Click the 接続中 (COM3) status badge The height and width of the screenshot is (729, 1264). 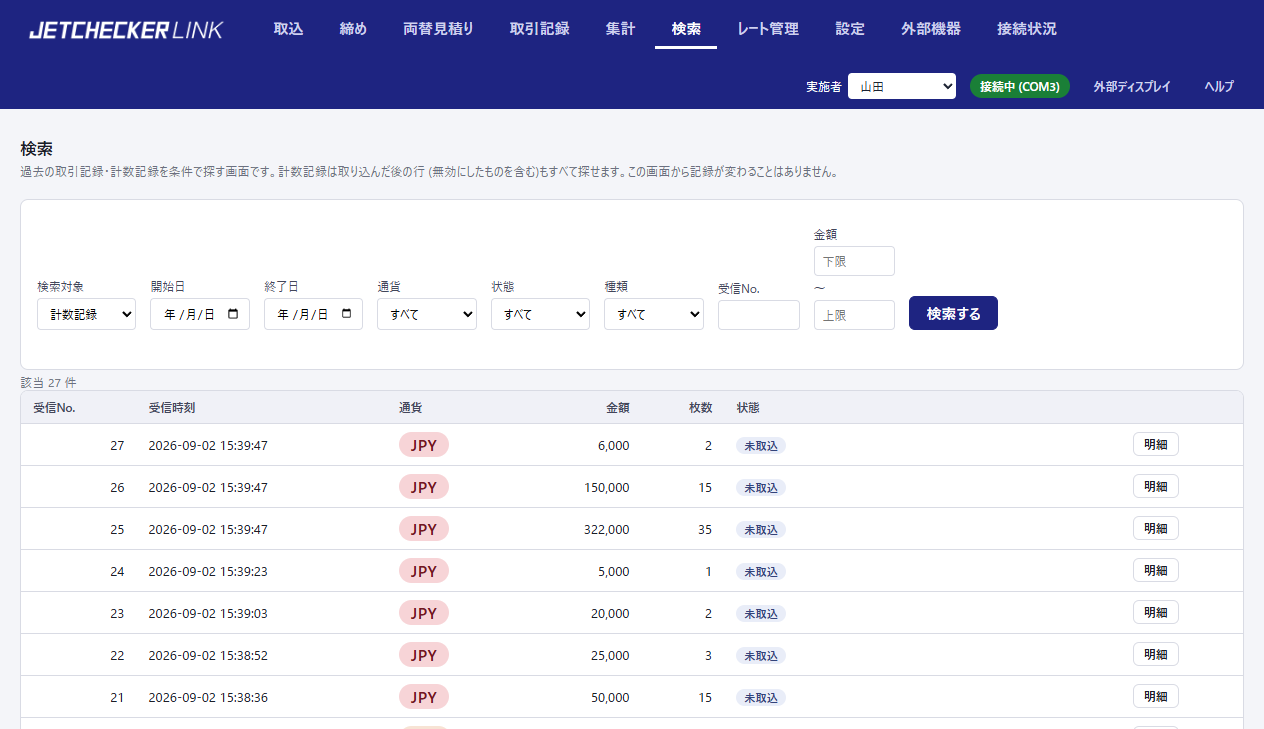(1020, 87)
